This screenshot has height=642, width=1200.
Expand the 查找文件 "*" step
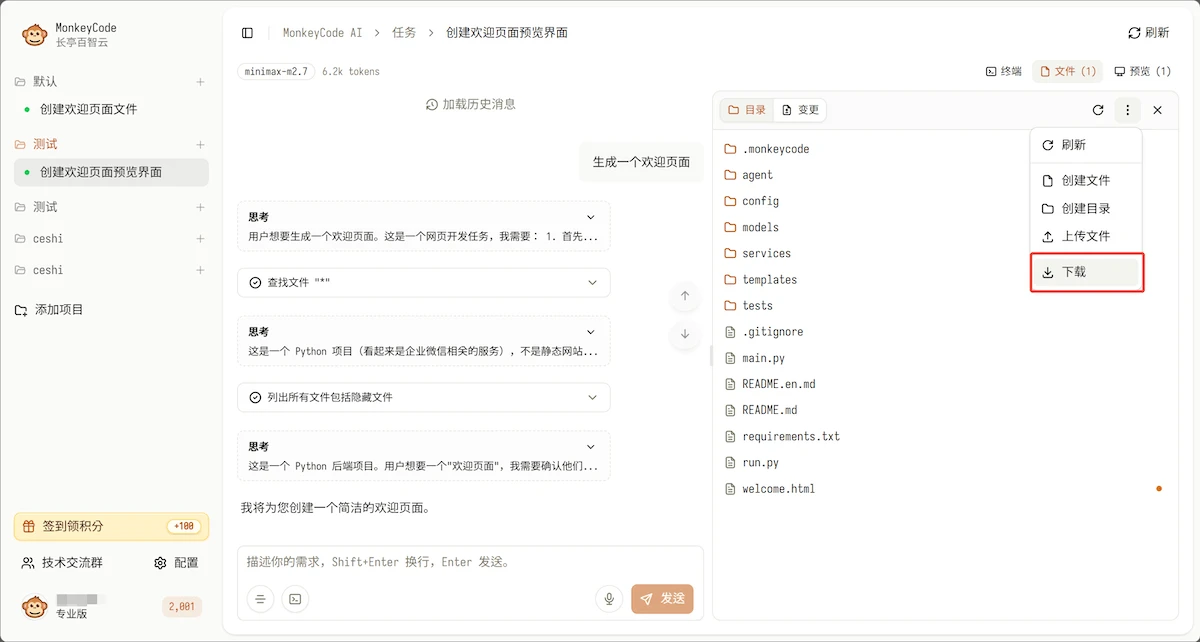coord(424,283)
